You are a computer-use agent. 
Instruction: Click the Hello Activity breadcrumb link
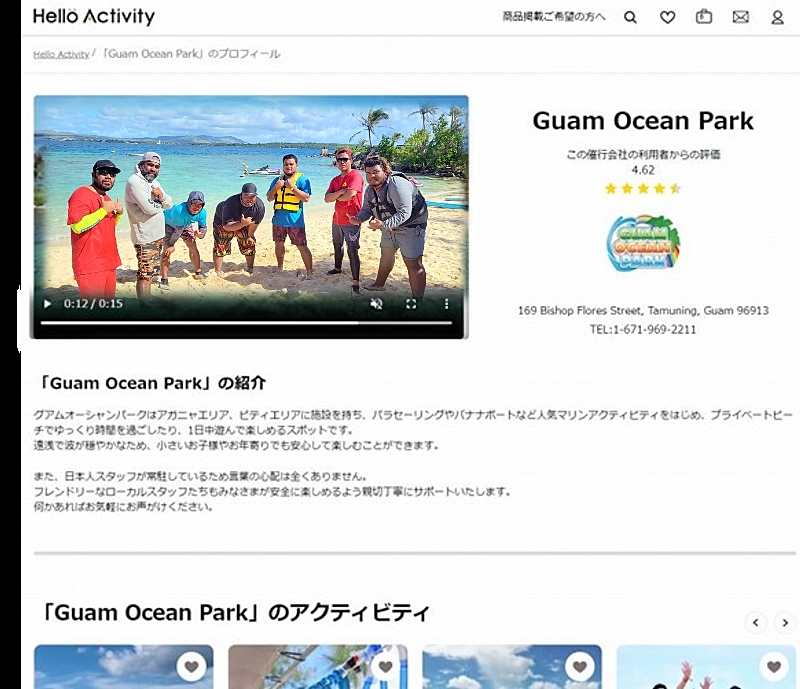61,54
